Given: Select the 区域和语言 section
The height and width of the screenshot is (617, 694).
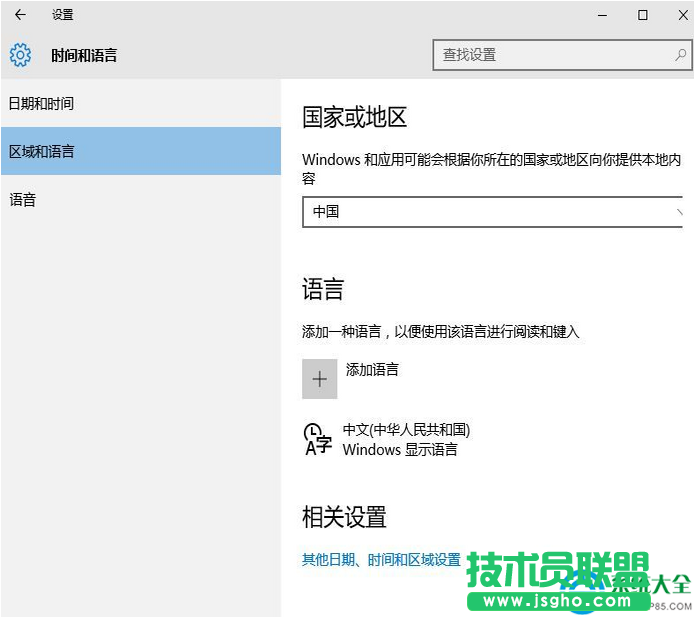Looking at the screenshot, I should [141, 151].
